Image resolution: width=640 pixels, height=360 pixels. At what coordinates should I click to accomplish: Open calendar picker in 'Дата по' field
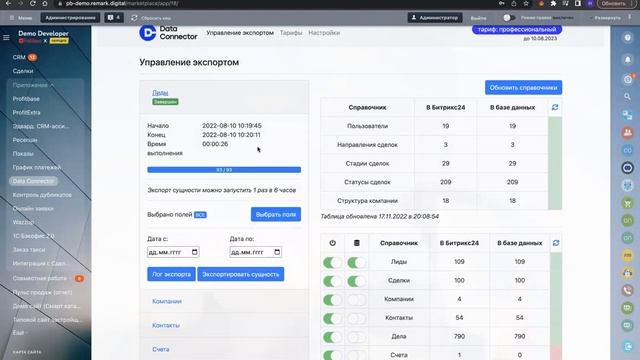[x=277, y=252]
